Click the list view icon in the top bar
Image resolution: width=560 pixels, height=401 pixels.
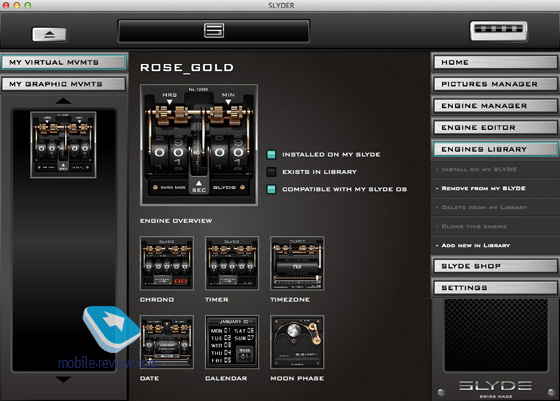pos(214,30)
